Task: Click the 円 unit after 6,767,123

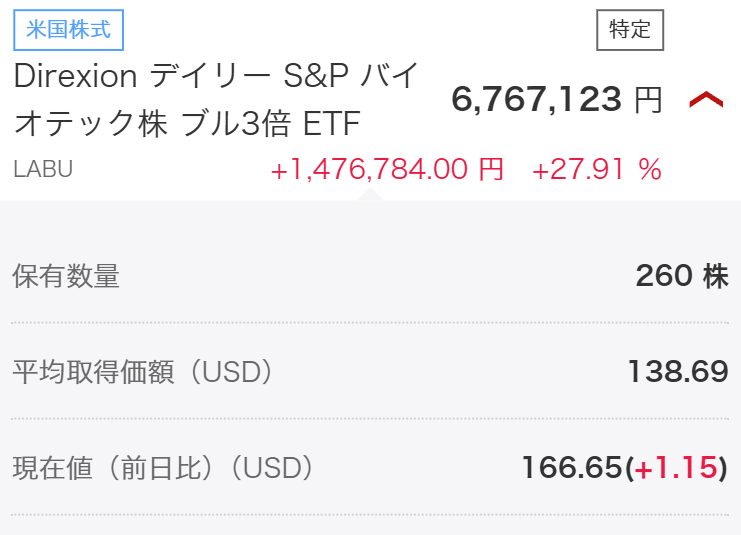Action: pyautogui.click(x=648, y=100)
